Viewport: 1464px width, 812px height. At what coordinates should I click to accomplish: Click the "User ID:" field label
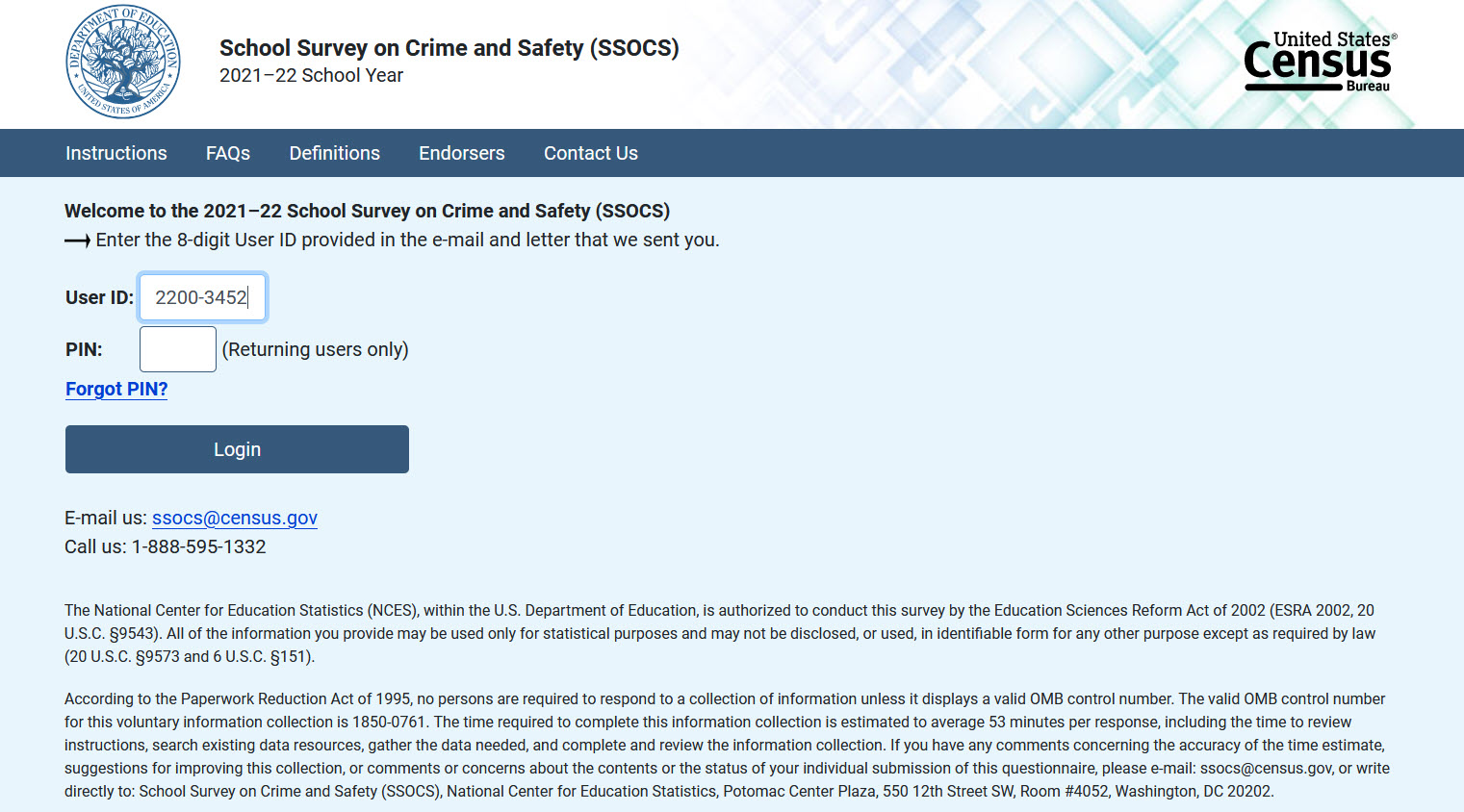[99, 297]
